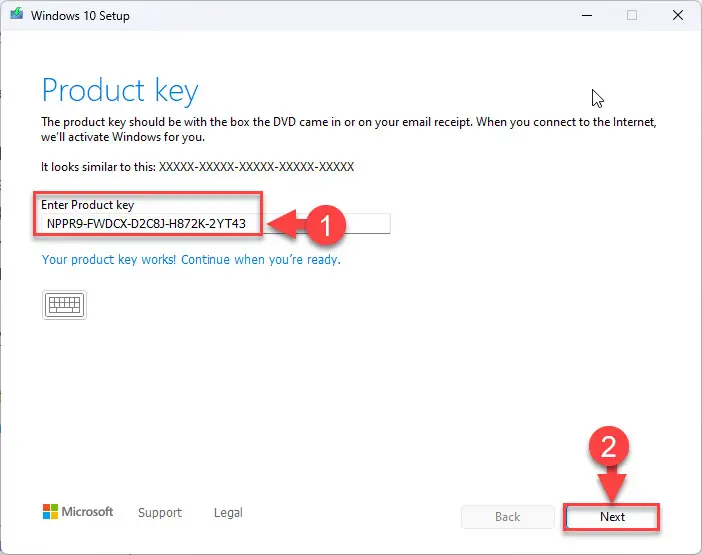Click the 'Windows 10 Setup' title text
This screenshot has width=702, height=555.
(x=80, y=16)
